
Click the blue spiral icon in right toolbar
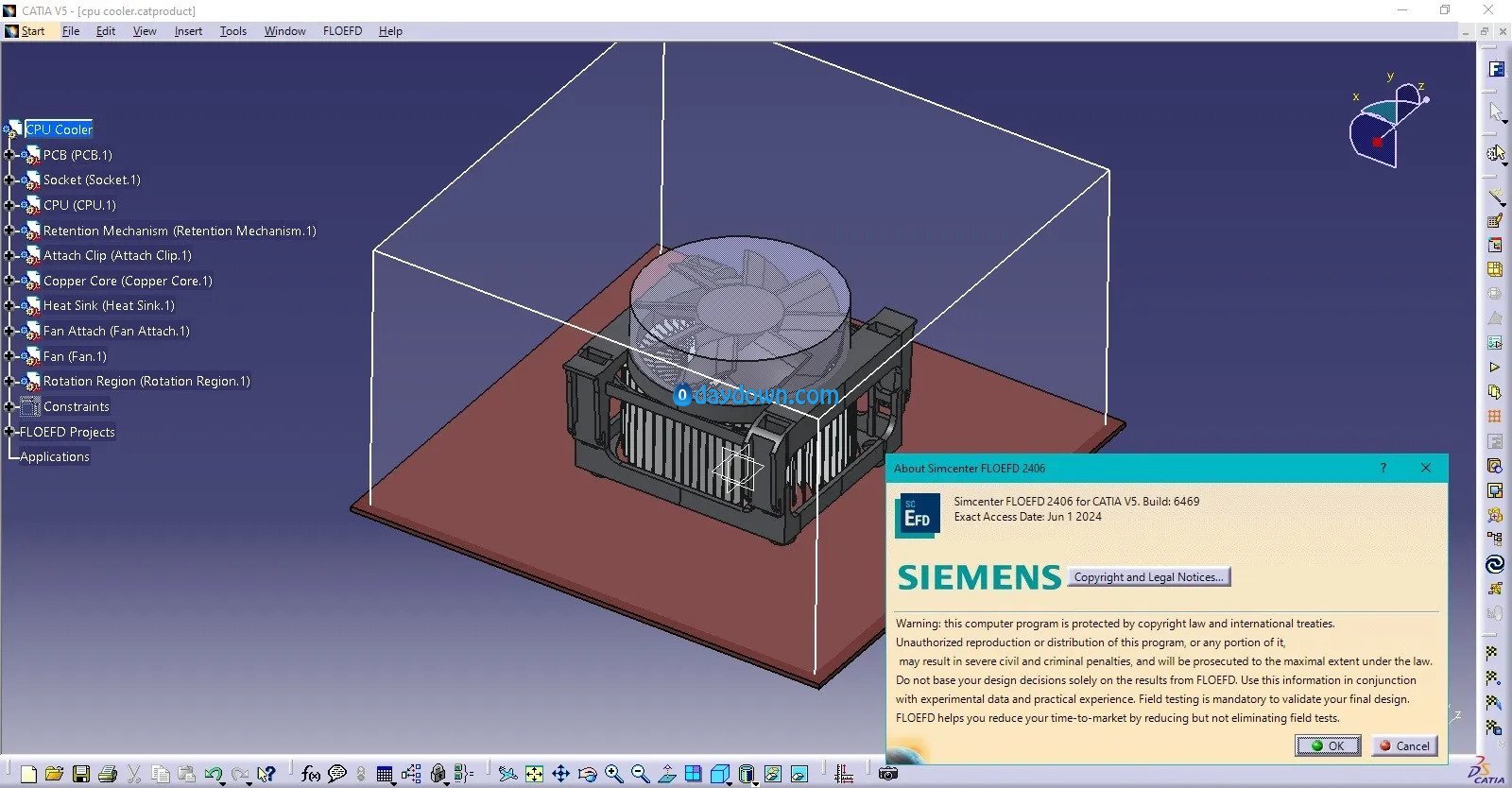(x=1495, y=564)
